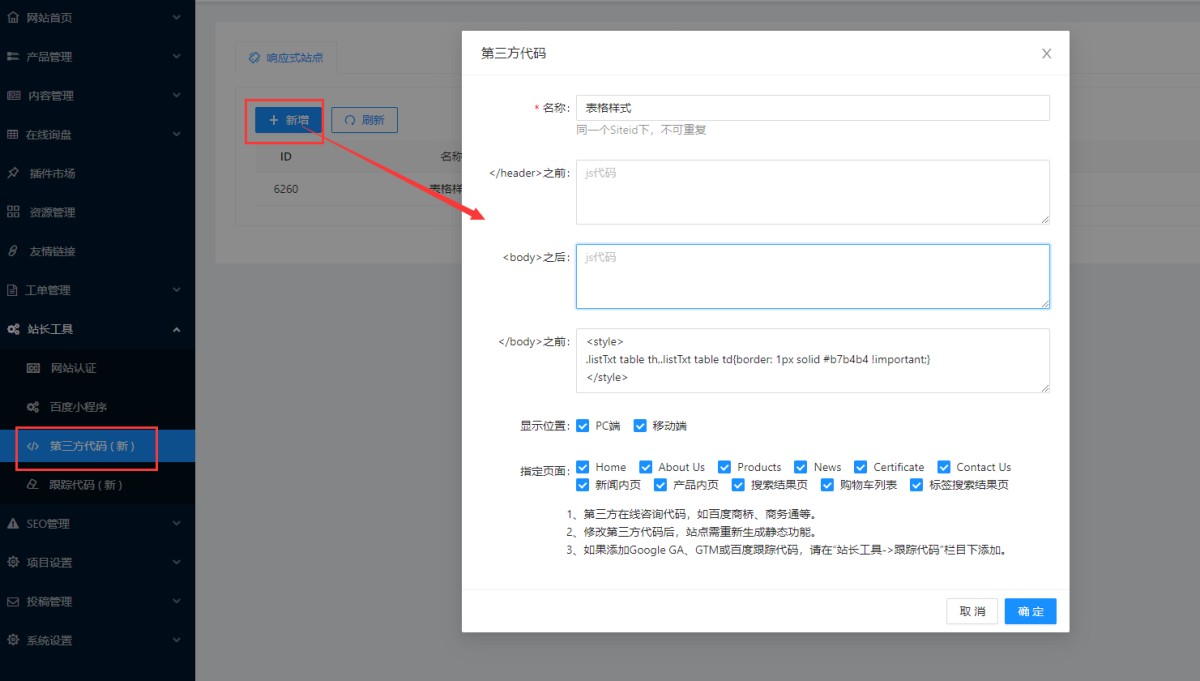Click the 系统设置 gear icon

(13, 640)
